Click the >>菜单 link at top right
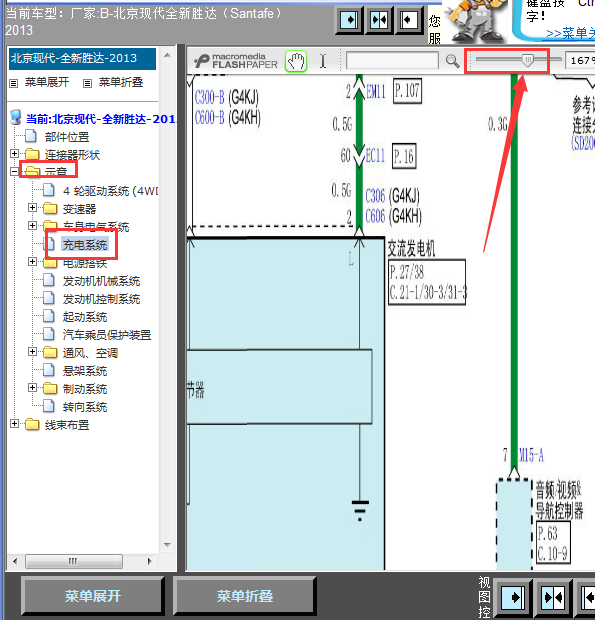595x620 pixels. point(570,33)
